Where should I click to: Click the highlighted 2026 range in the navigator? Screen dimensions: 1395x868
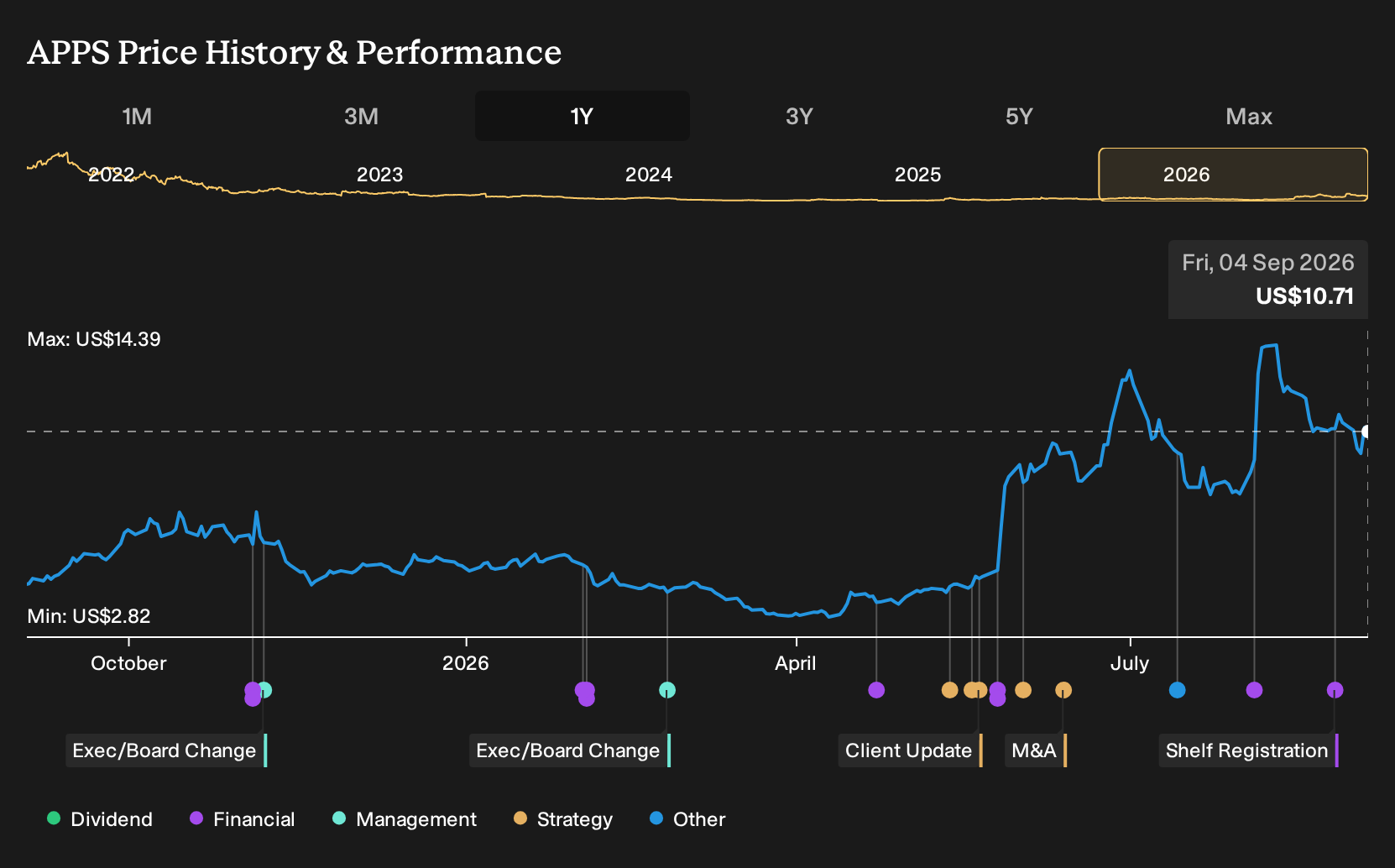point(1233,175)
